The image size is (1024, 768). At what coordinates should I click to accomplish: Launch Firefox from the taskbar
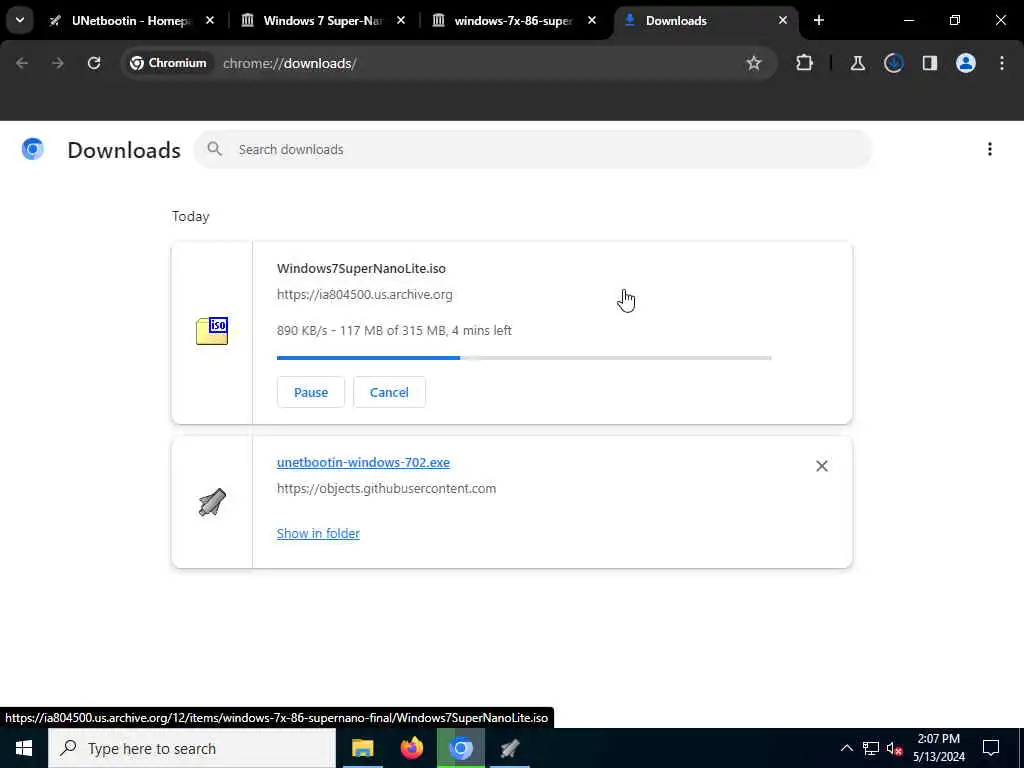click(411, 748)
